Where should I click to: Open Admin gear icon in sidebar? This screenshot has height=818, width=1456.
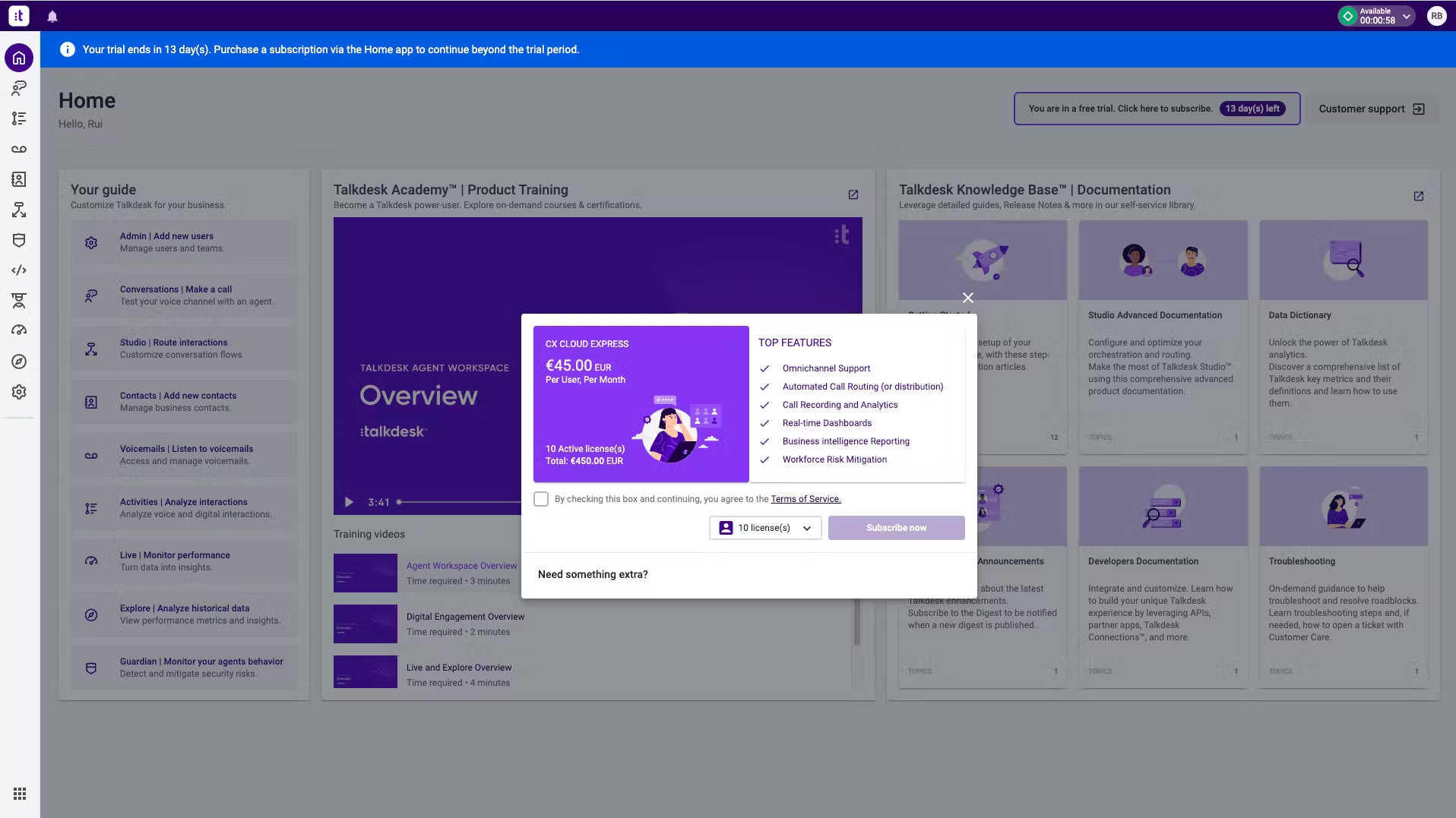pos(19,392)
